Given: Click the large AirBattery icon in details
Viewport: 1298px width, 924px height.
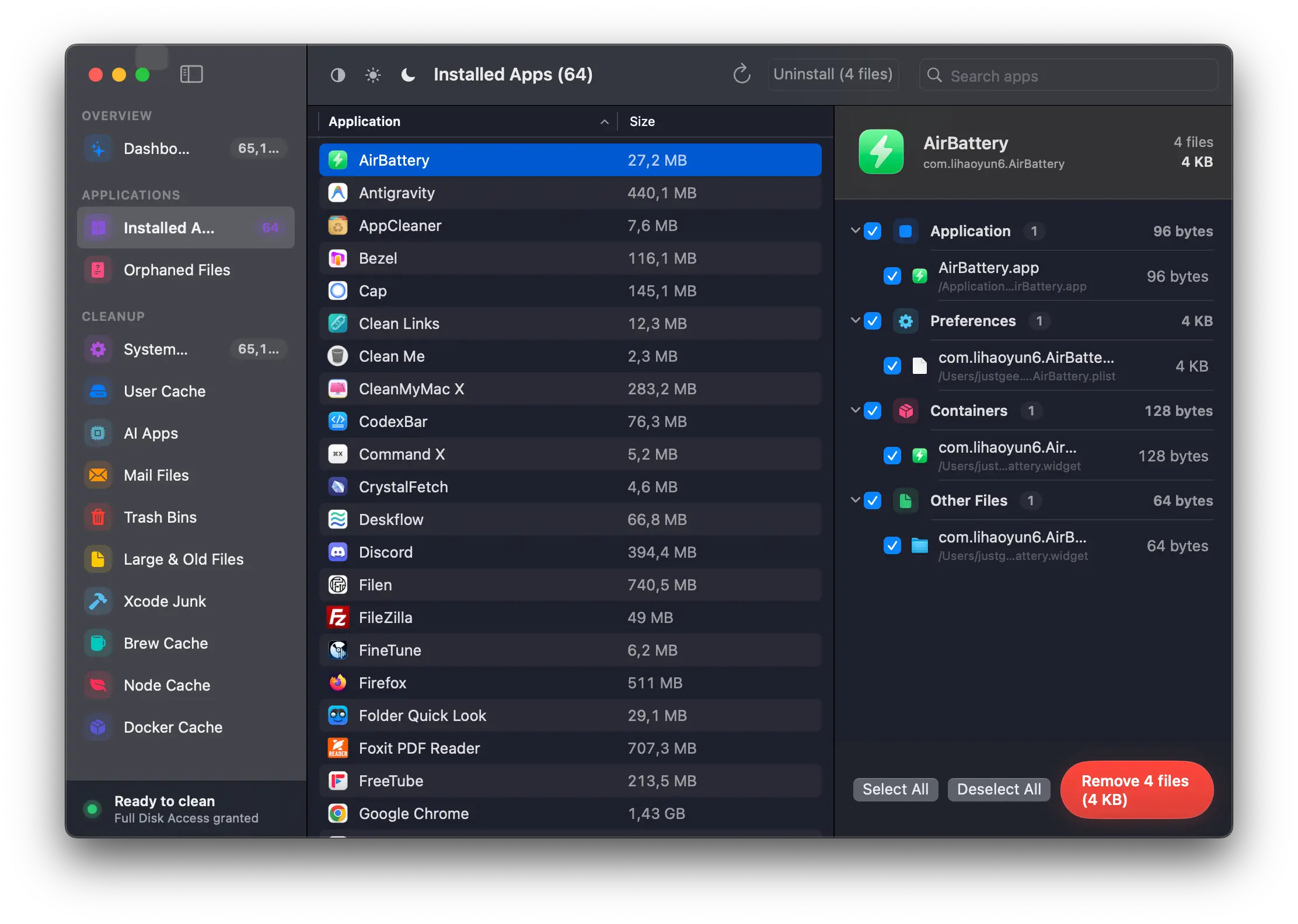Looking at the screenshot, I should pos(881,152).
